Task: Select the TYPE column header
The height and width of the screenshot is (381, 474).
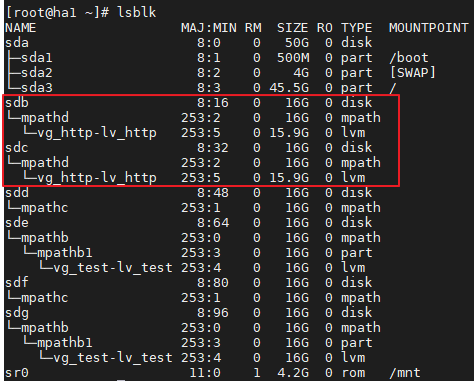Action: [357, 28]
